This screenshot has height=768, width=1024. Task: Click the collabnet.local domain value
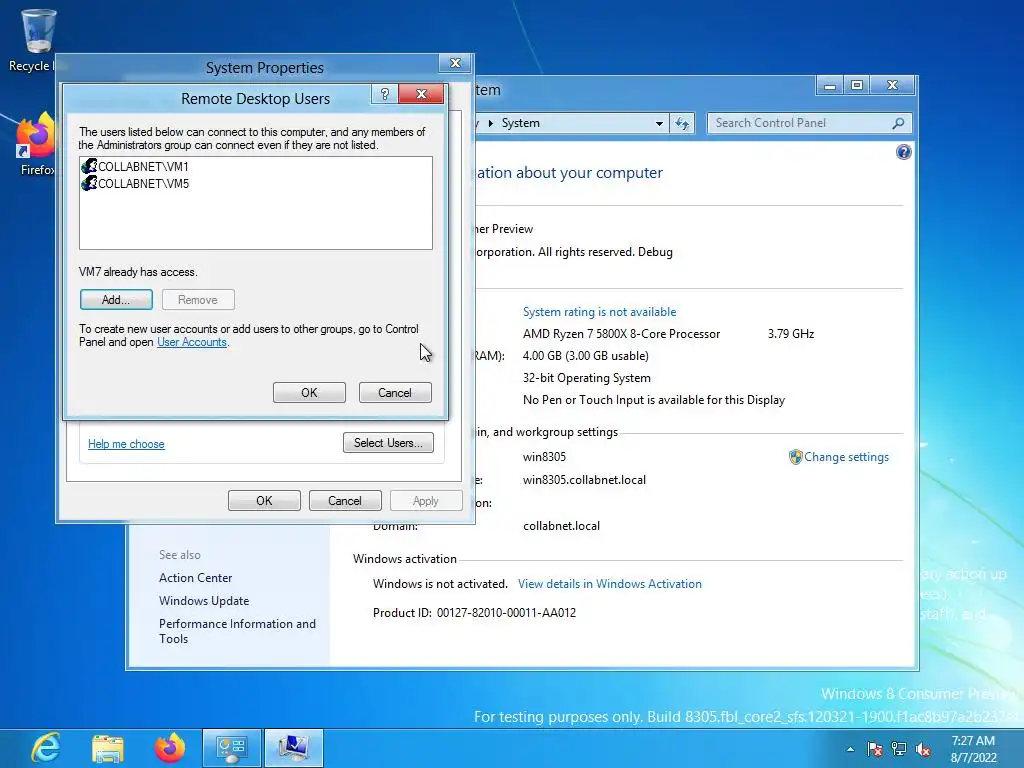561,526
